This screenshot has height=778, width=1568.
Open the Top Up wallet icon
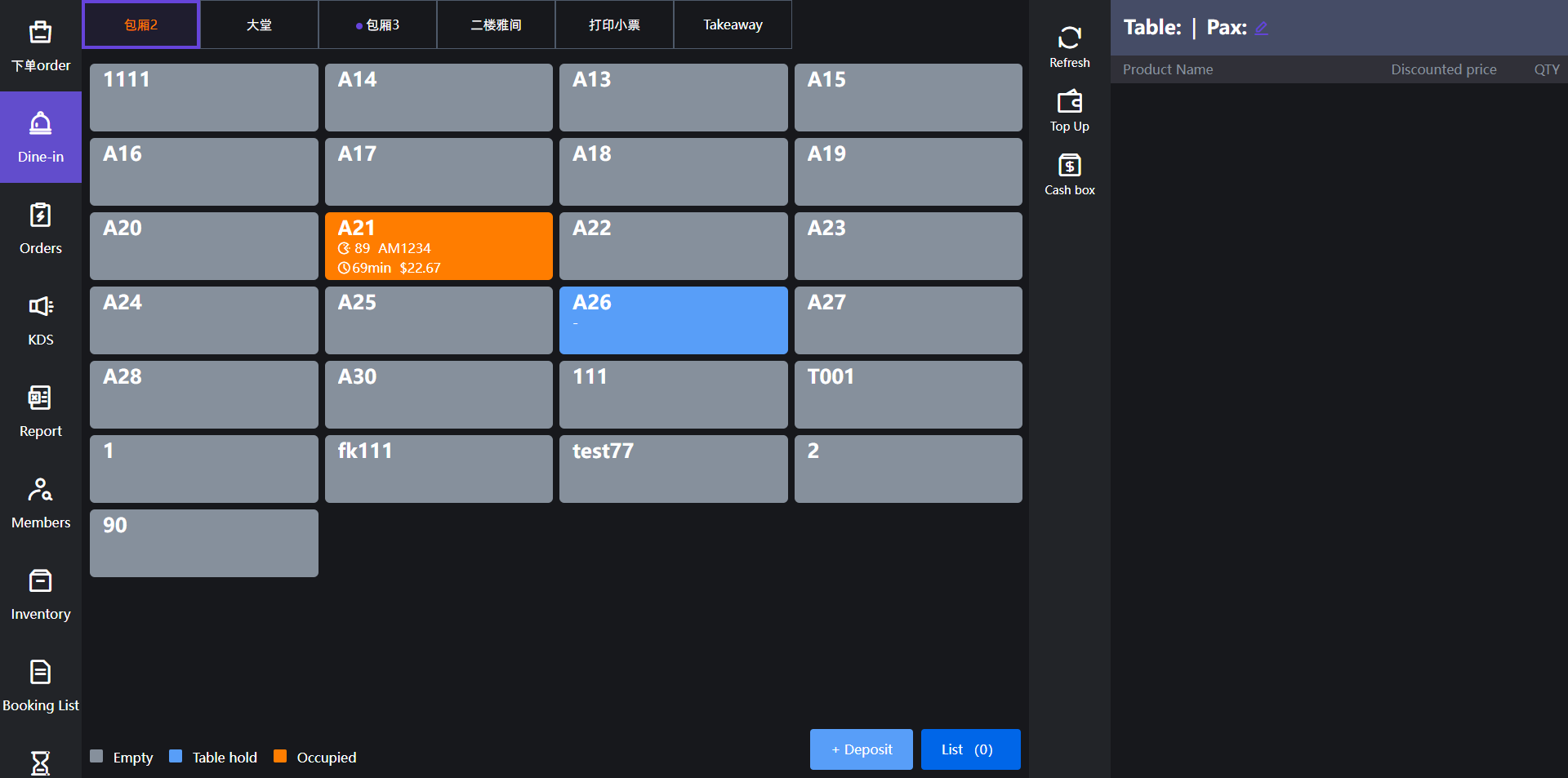(1069, 102)
